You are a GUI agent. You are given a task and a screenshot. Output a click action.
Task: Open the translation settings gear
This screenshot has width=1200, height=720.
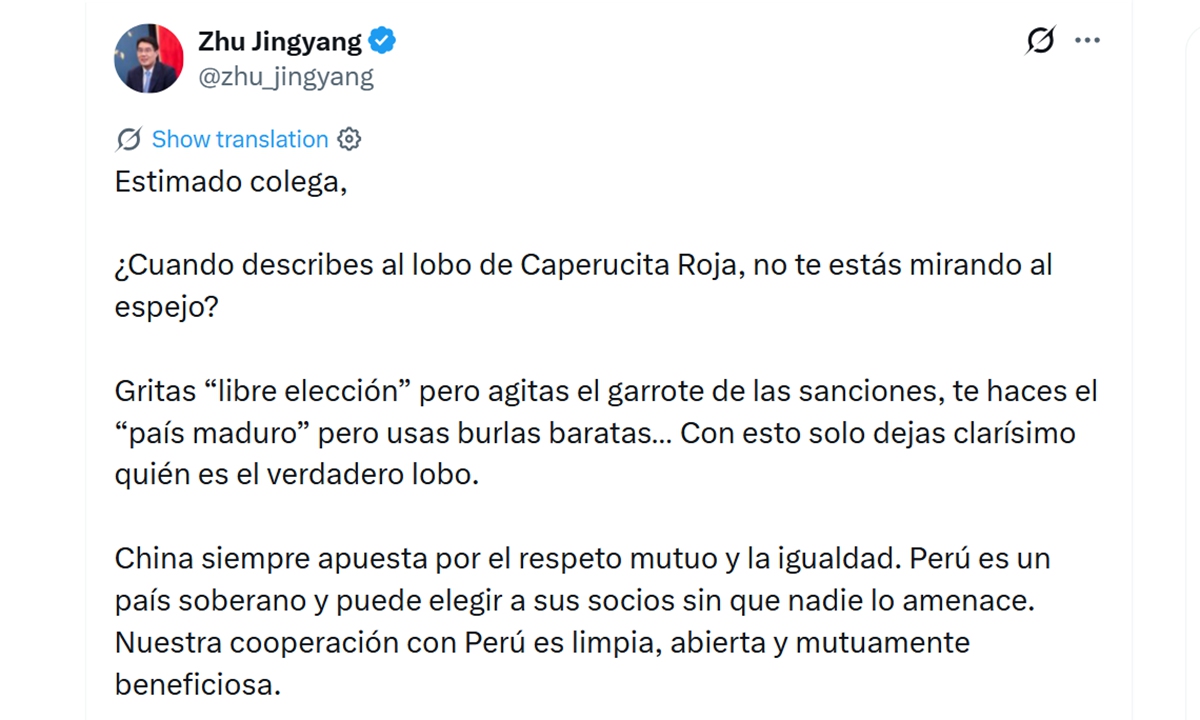(348, 139)
